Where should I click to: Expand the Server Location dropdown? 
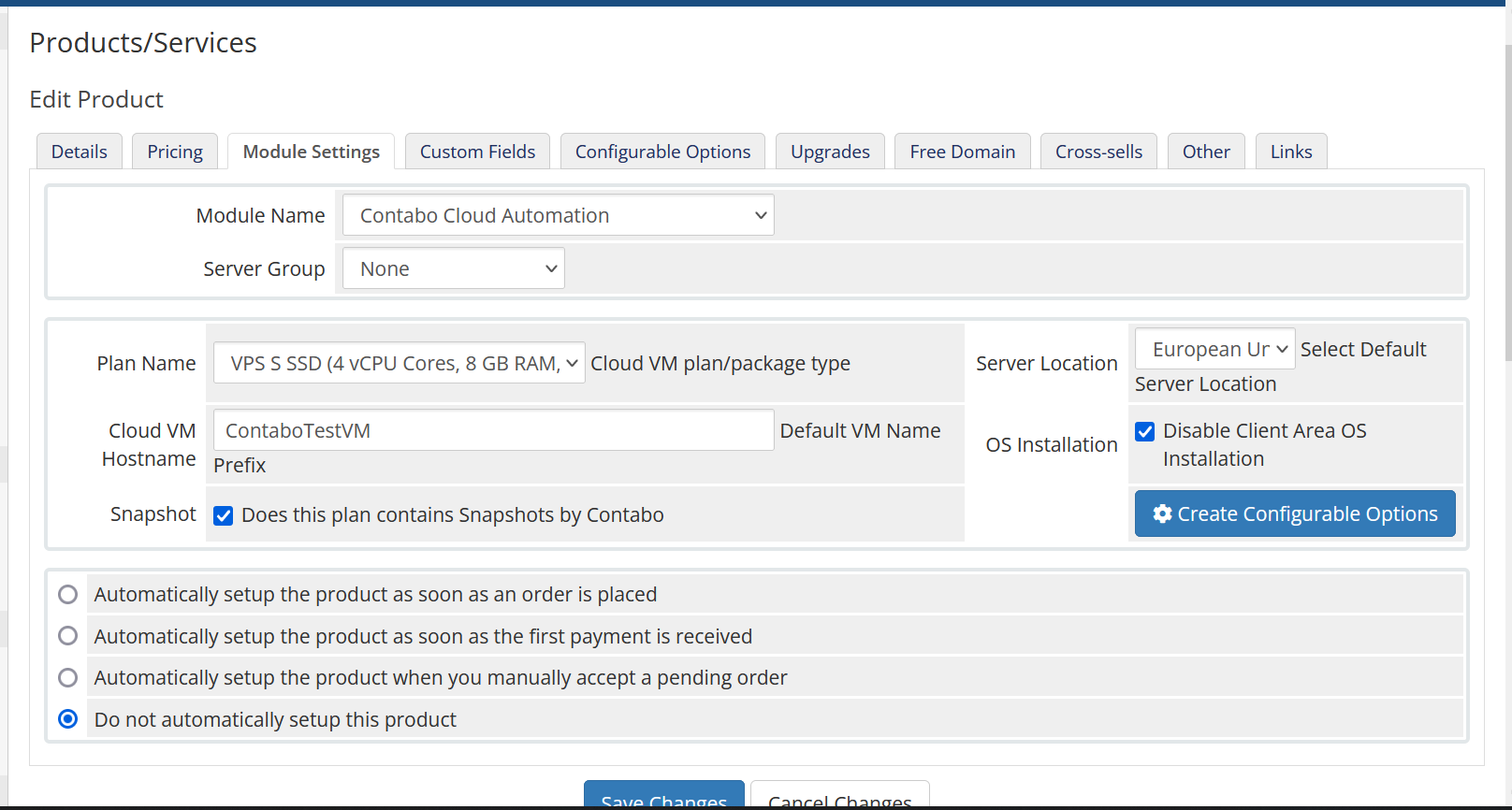pos(1214,349)
